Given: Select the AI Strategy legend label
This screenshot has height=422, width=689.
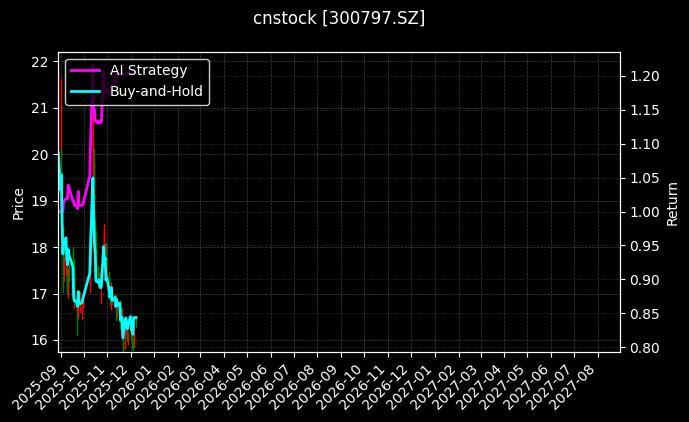Looking at the screenshot, I should (148, 70).
